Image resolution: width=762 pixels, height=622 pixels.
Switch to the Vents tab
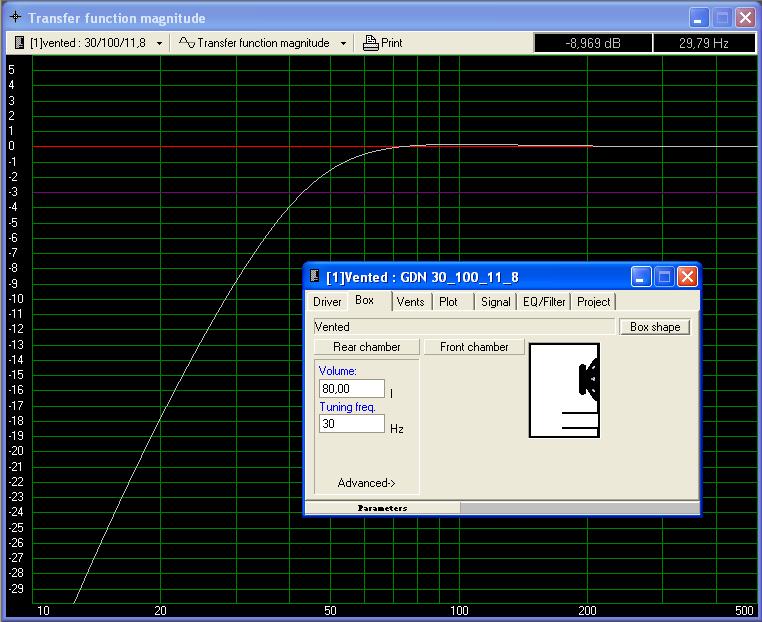(x=410, y=301)
